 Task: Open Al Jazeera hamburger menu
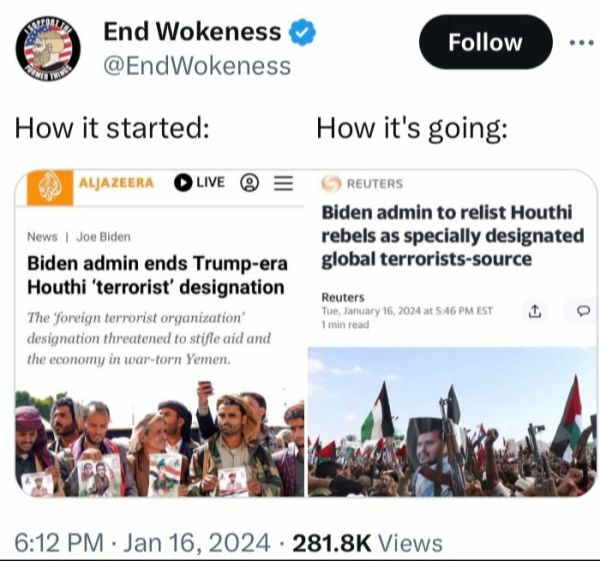pos(284,183)
